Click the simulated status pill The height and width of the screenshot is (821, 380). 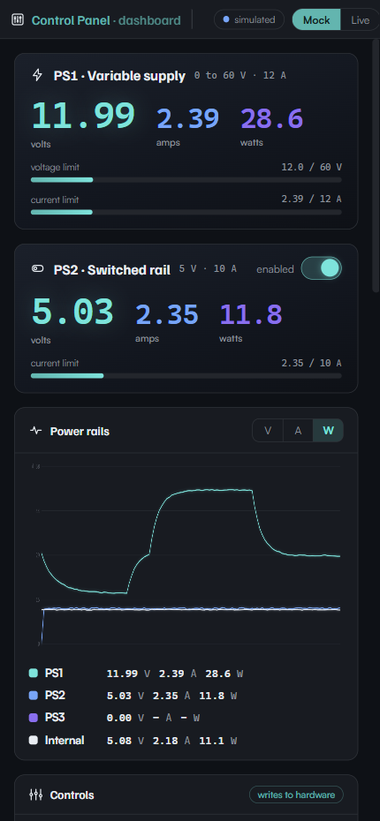coord(249,20)
